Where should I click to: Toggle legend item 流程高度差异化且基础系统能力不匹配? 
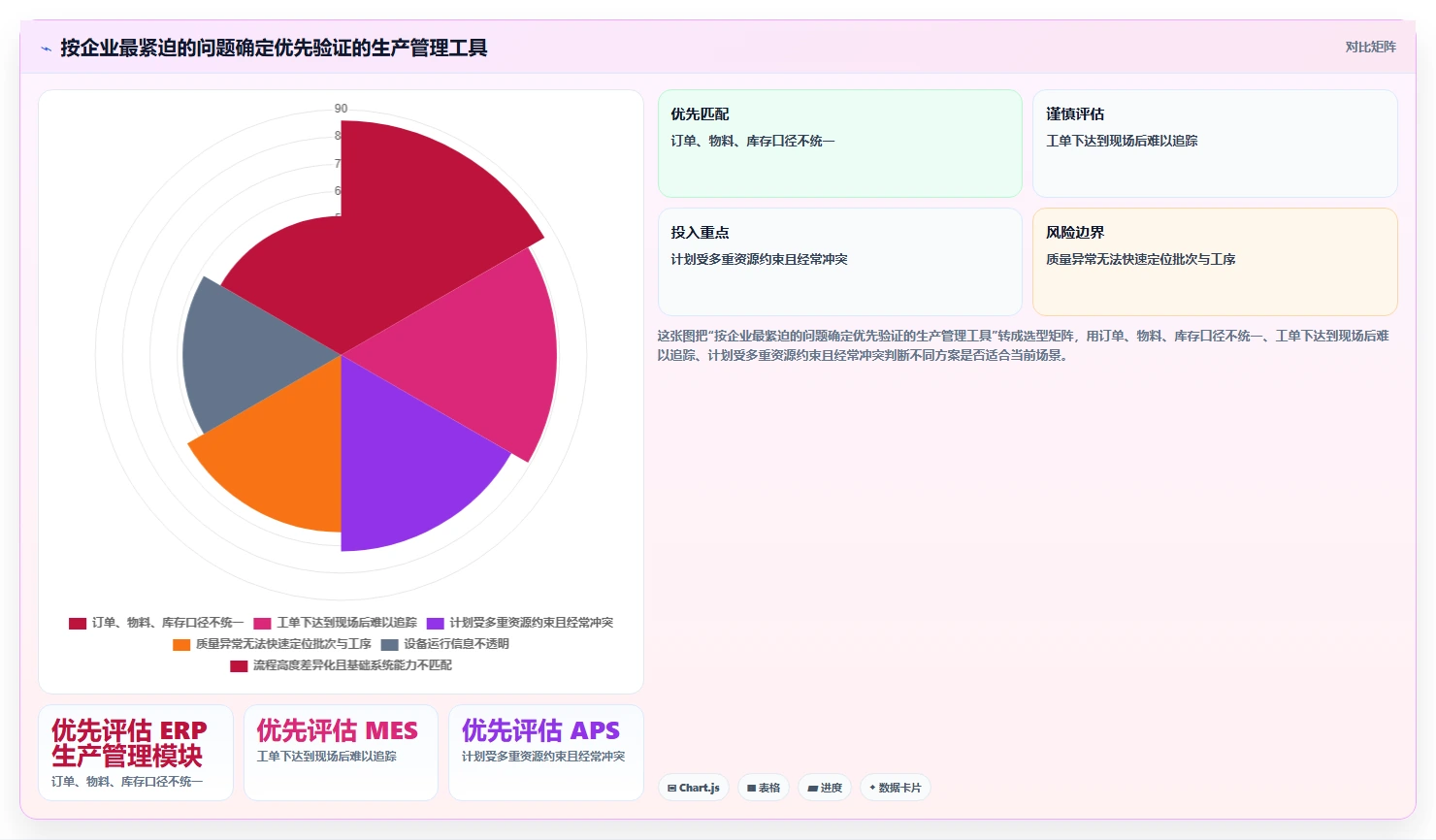[x=341, y=665]
